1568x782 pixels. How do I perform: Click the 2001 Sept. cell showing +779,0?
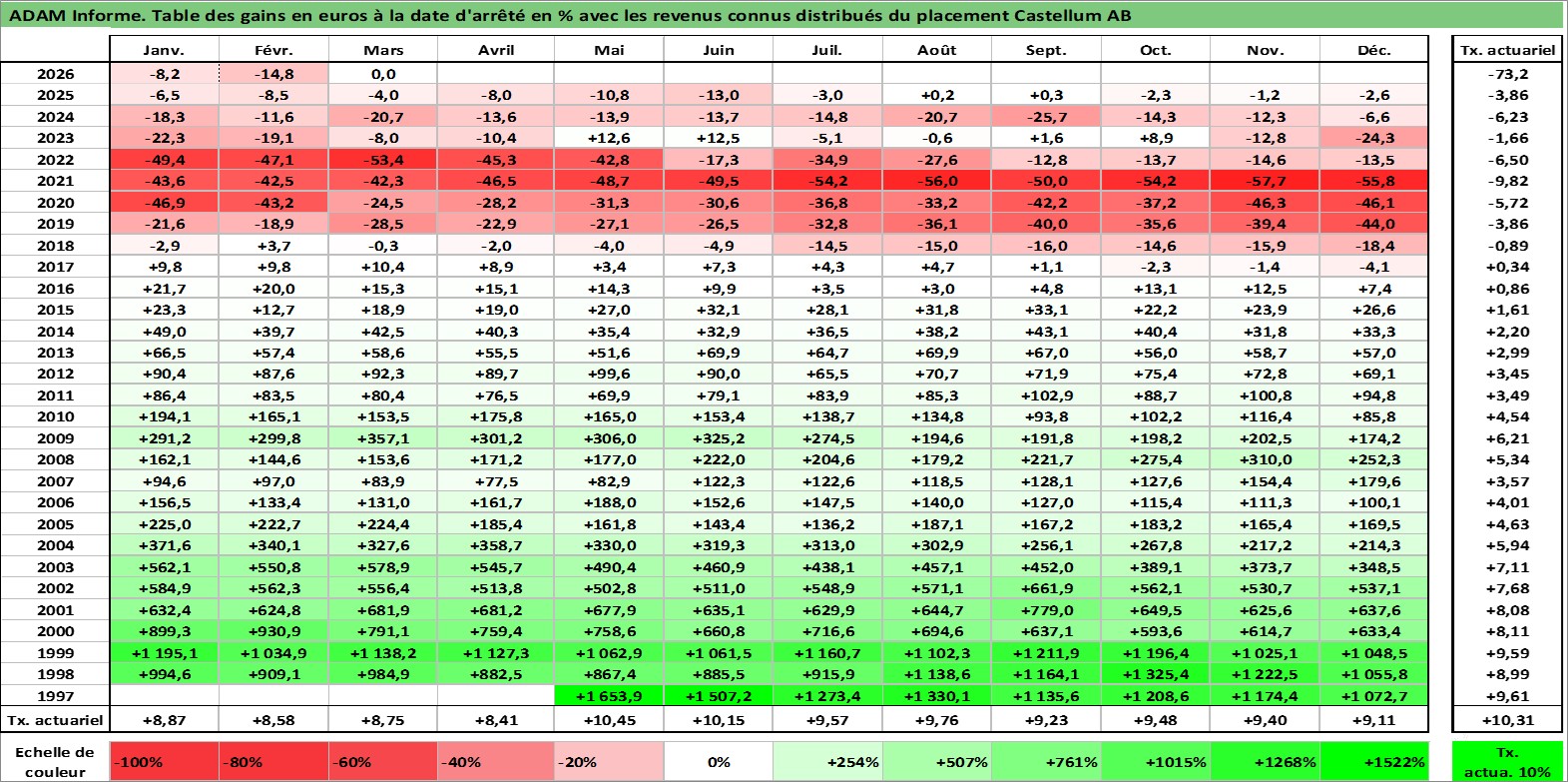point(1046,610)
